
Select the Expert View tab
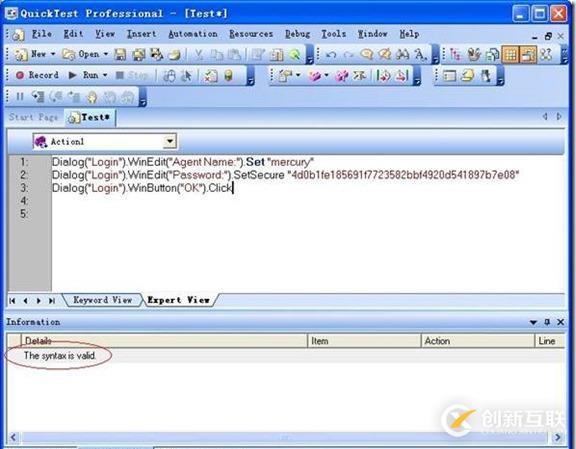[179, 300]
